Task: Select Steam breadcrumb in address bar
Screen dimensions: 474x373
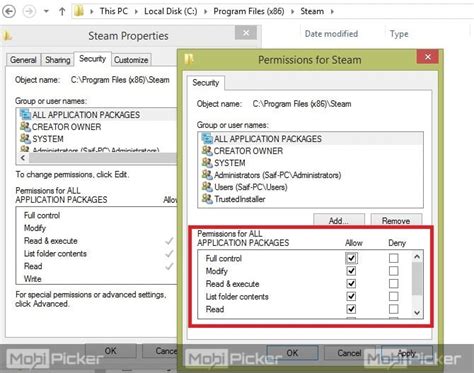Action: tap(312, 11)
